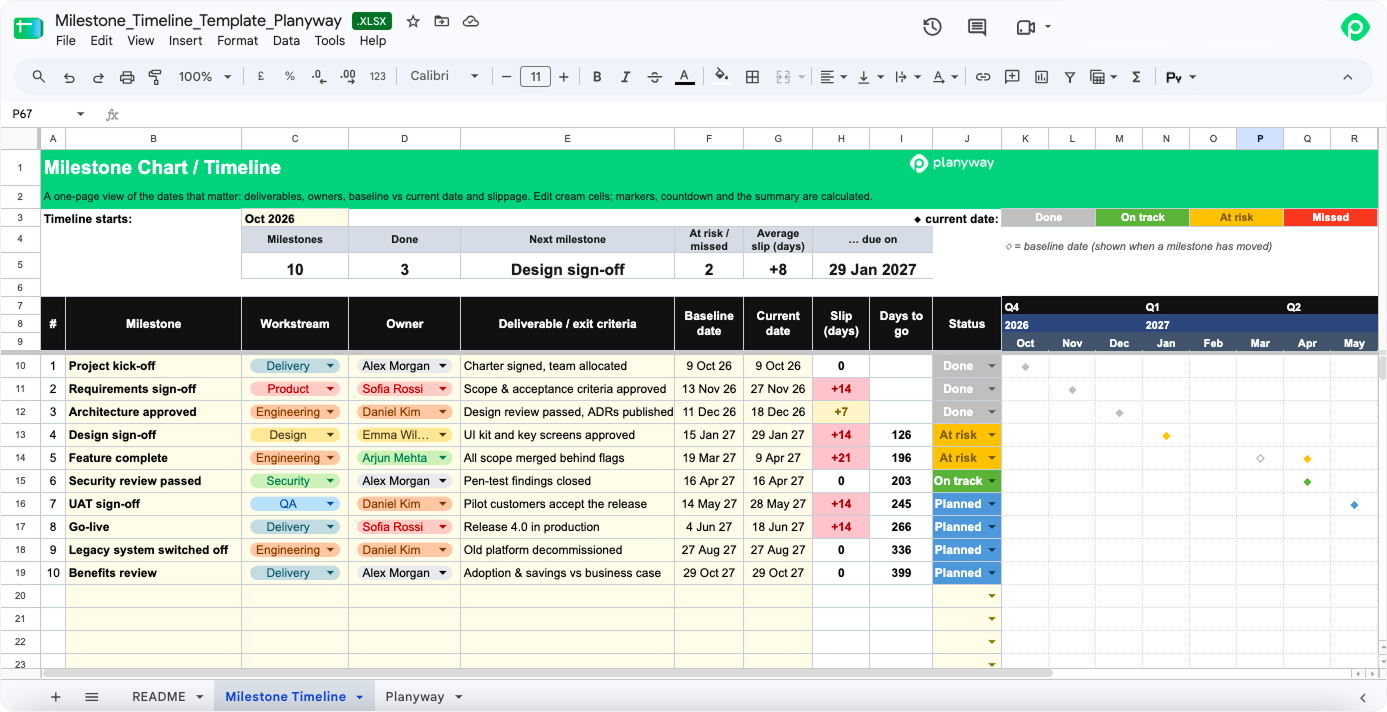Format as currency with pound icon
Screen dimensions: 1387x712
[x=261, y=77]
